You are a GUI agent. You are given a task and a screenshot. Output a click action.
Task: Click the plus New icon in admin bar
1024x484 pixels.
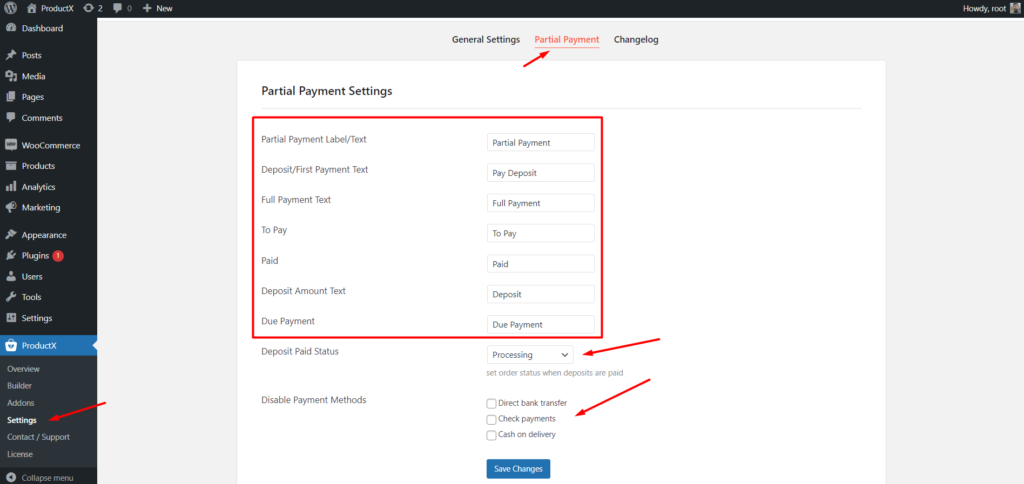[x=147, y=8]
